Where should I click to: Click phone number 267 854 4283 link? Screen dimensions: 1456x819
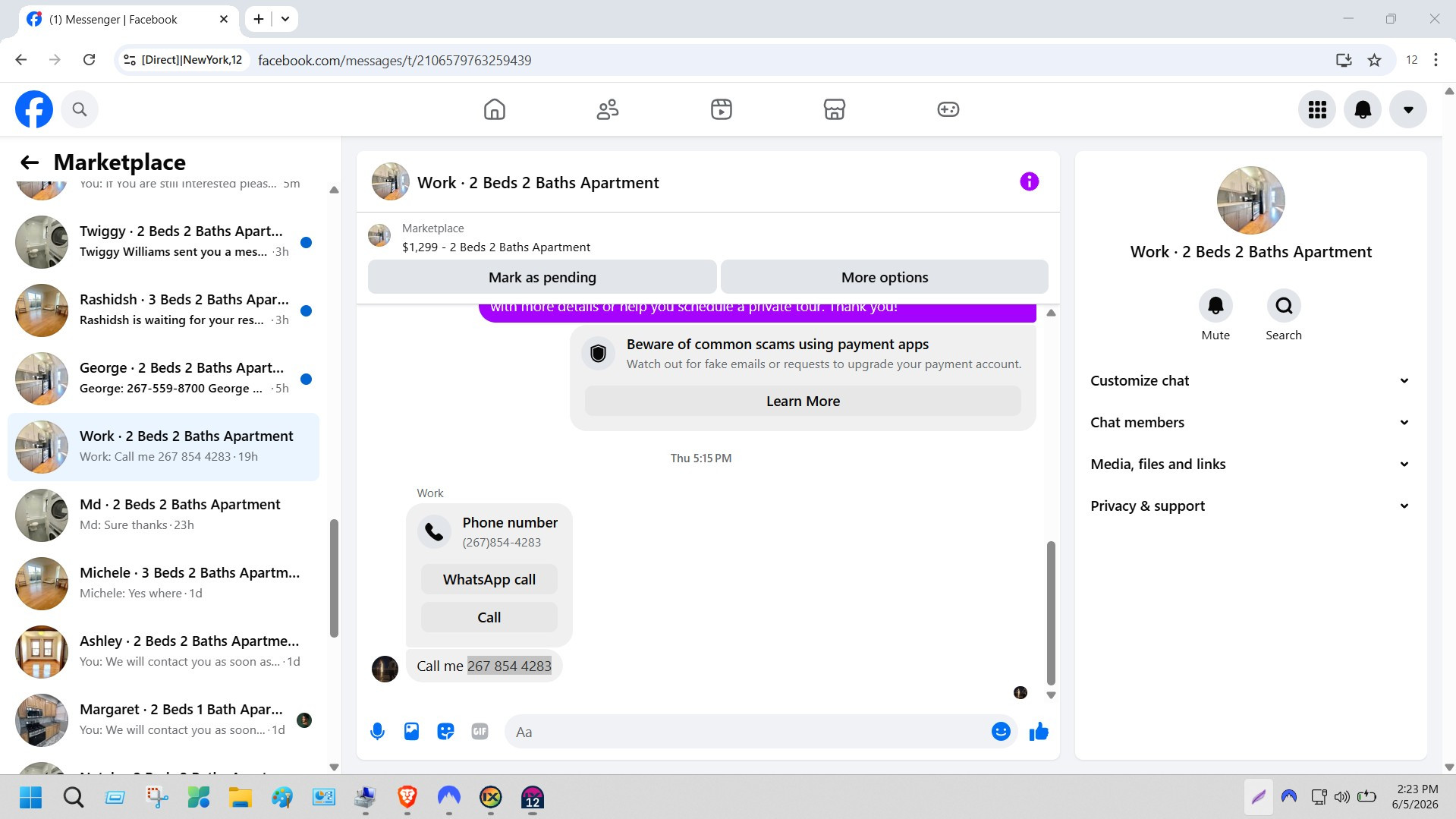[x=509, y=666]
